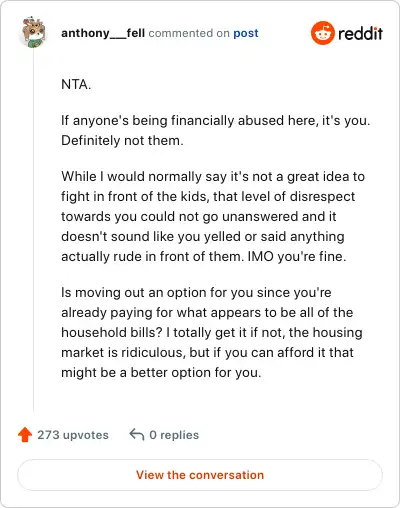Click the "NTA." verdict text
This screenshot has width=400, height=508.
click(76, 84)
